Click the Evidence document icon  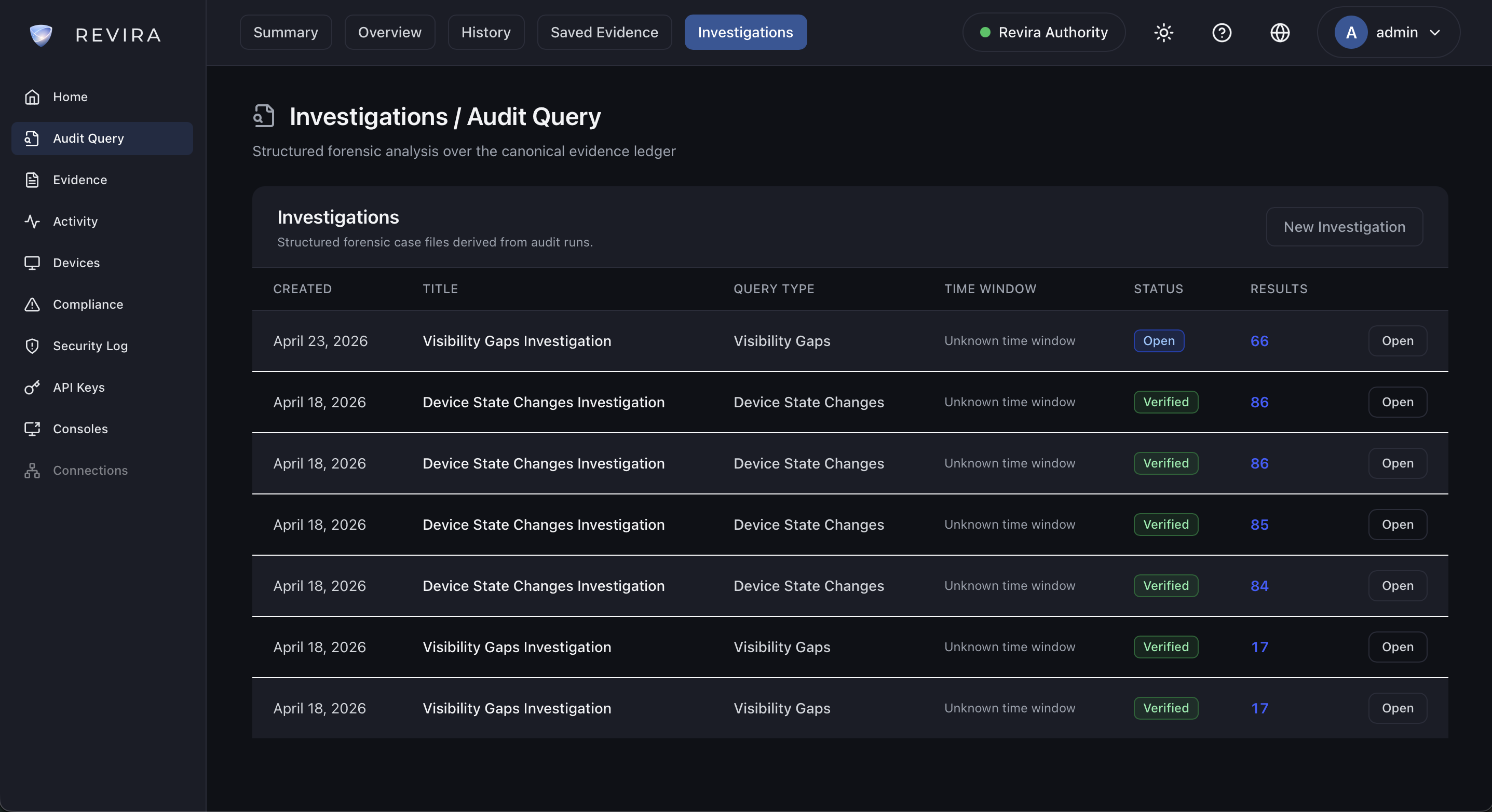pyautogui.click(x=32, y=180)
